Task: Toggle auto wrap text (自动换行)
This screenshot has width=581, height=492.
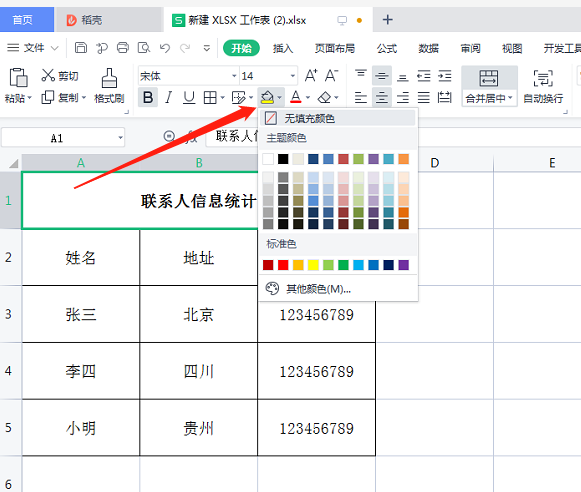Action: 543,86
